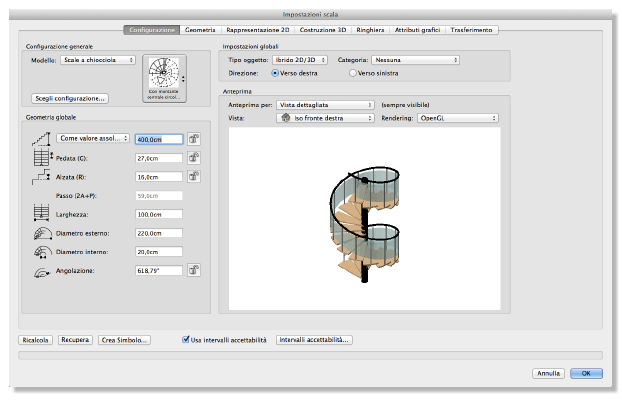Switch to the Rappresentazione 2D tab
This screenshot has height=407, width=622.
[257, 30]
